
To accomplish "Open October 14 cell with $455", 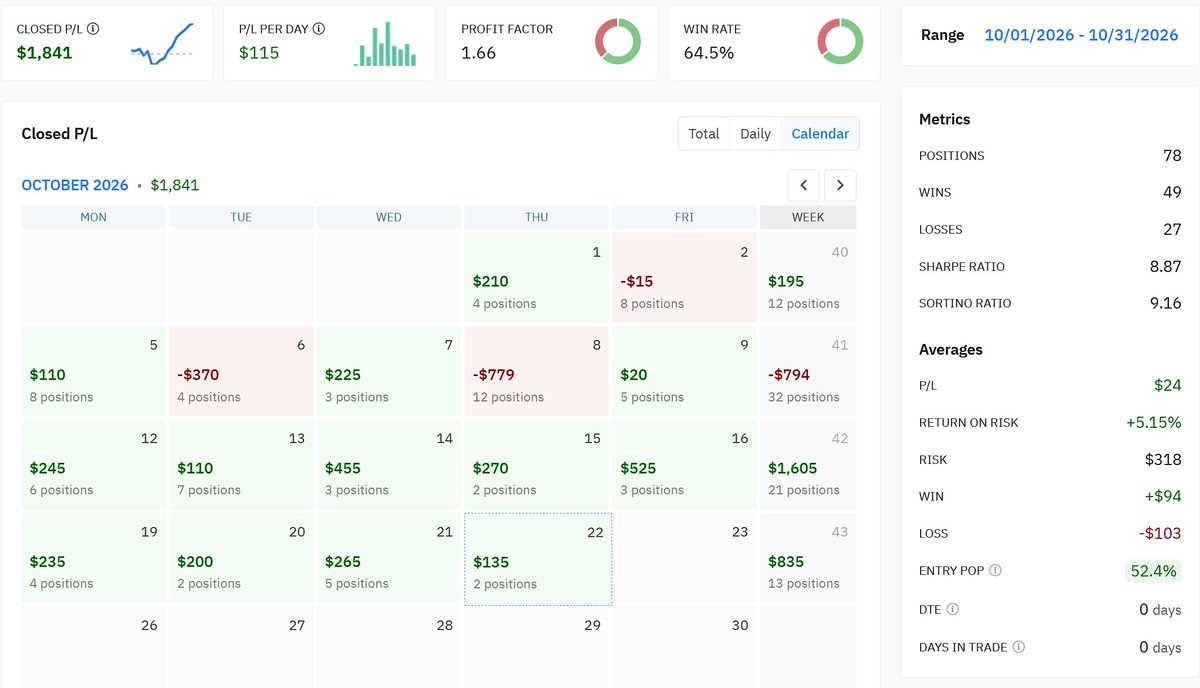I will [389, 464].
